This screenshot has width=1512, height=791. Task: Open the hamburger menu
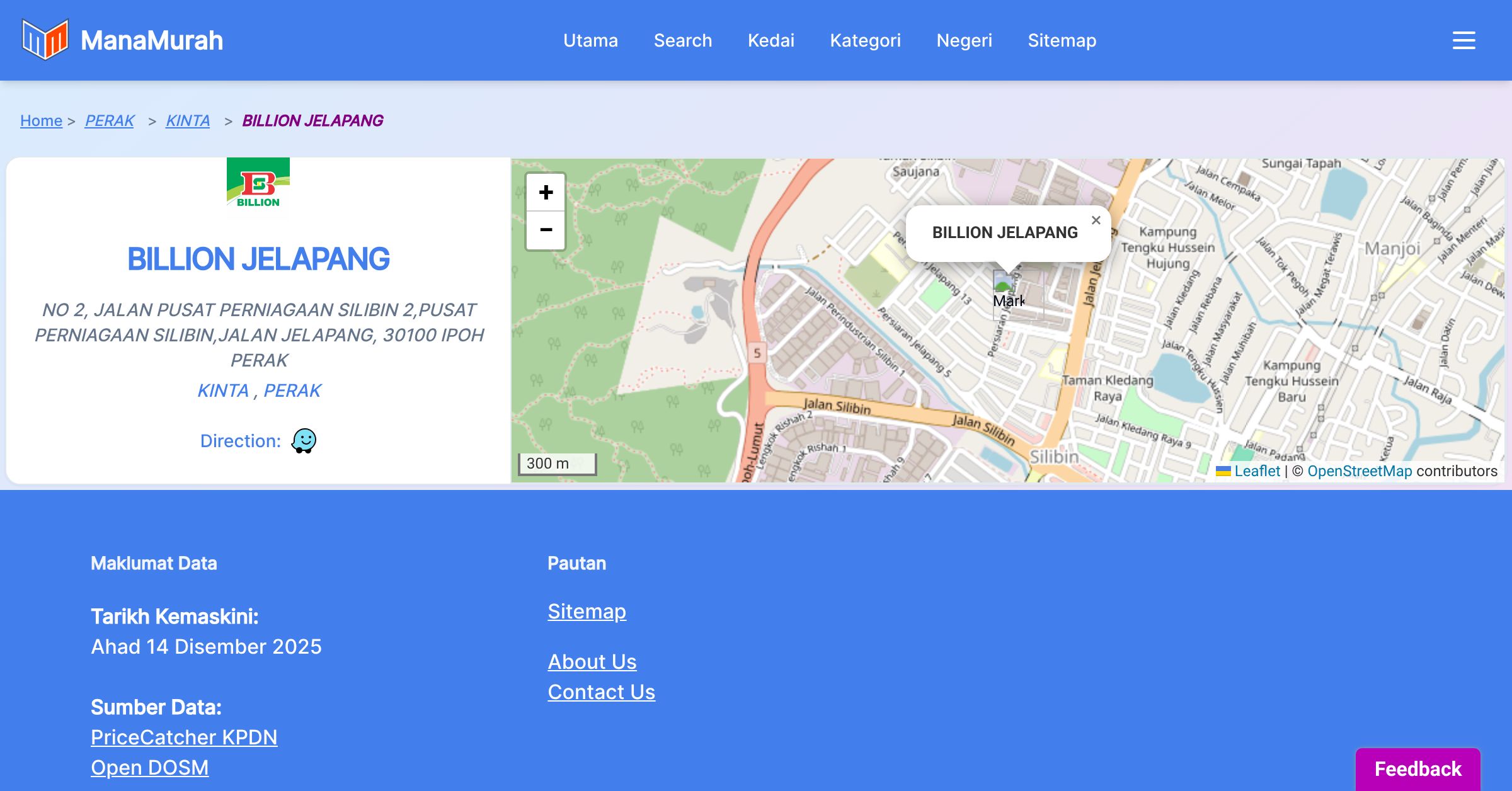[1463, 40]
